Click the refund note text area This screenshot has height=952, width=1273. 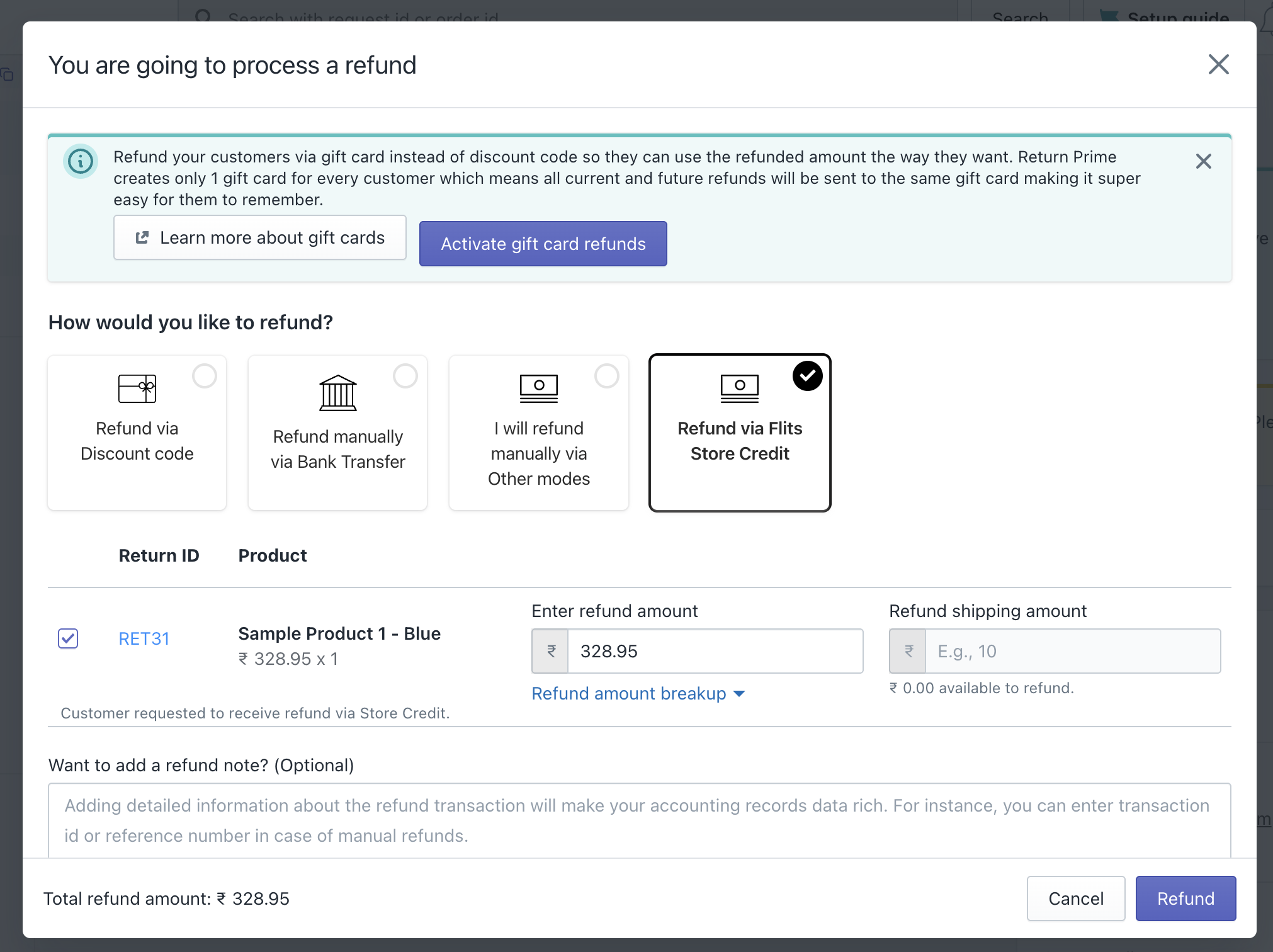click(x=638, y=820)
